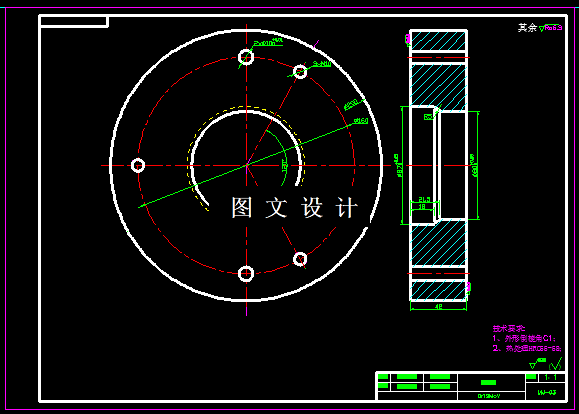Select the 21.5 dimension above the 18
579x414 pixels.
424,199
